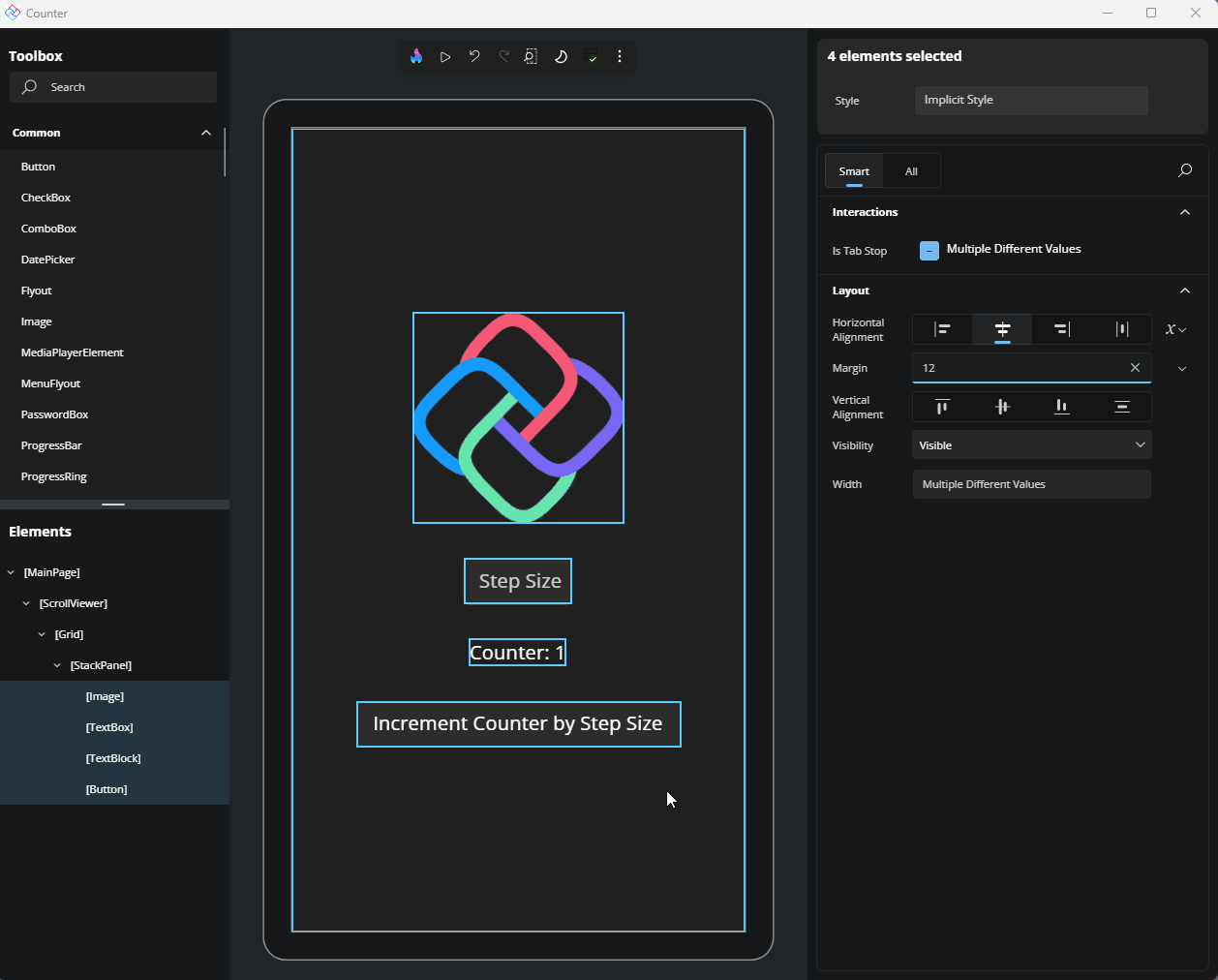
Task: Undo the last change
Action: [x=474, y=57]
